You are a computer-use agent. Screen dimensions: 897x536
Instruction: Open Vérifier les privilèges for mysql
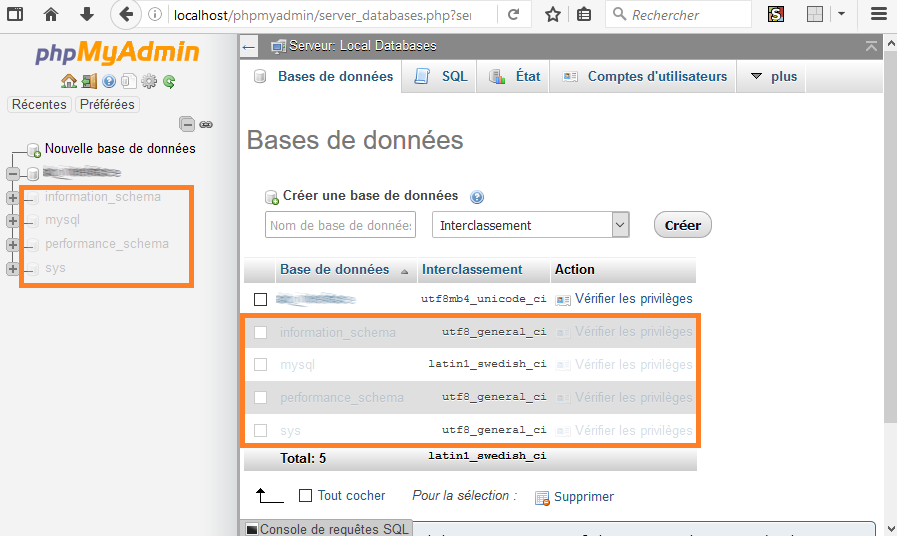coord(633,365)
